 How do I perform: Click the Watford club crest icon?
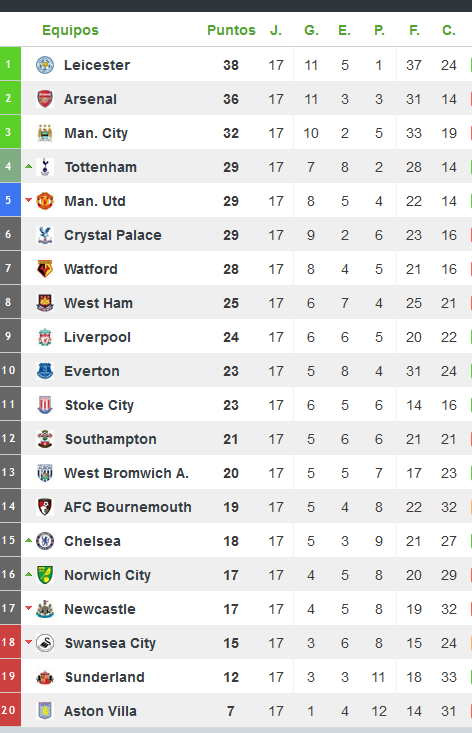(45, 269)
